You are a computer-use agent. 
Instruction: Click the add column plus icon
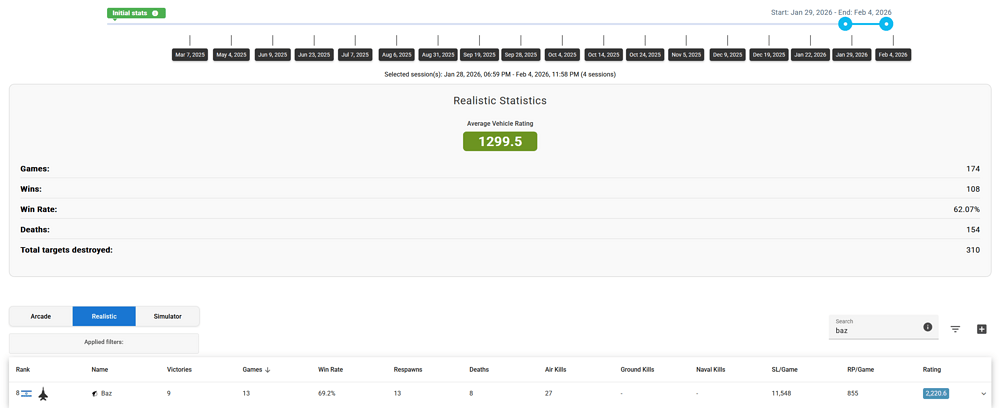981,329
